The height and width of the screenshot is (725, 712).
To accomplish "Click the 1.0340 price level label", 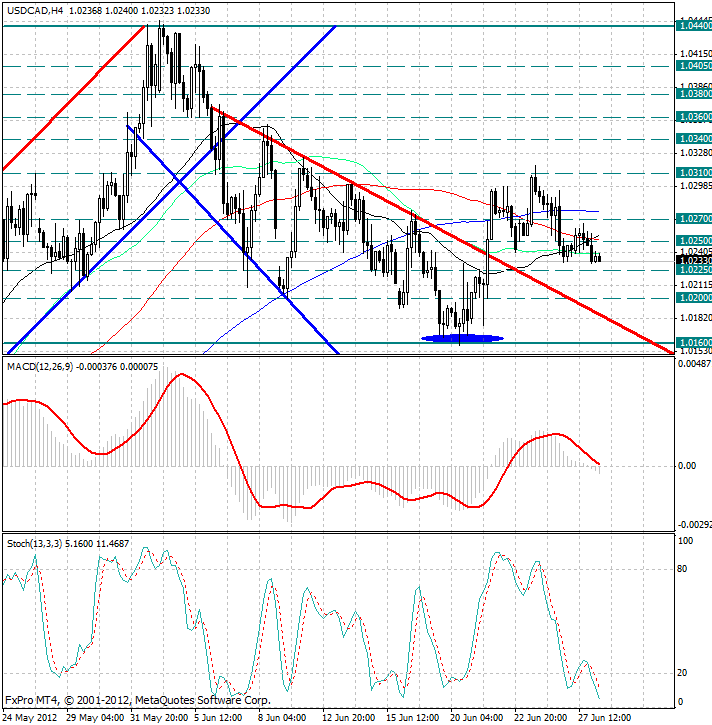I will point(694,139).
